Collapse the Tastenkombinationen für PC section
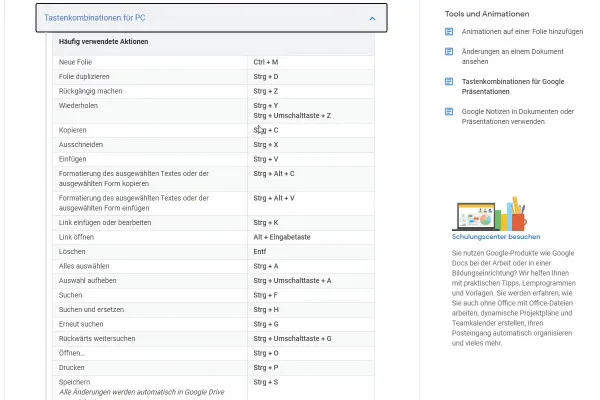This screenshot has height=400, width=600. click(x=211, y=18)
